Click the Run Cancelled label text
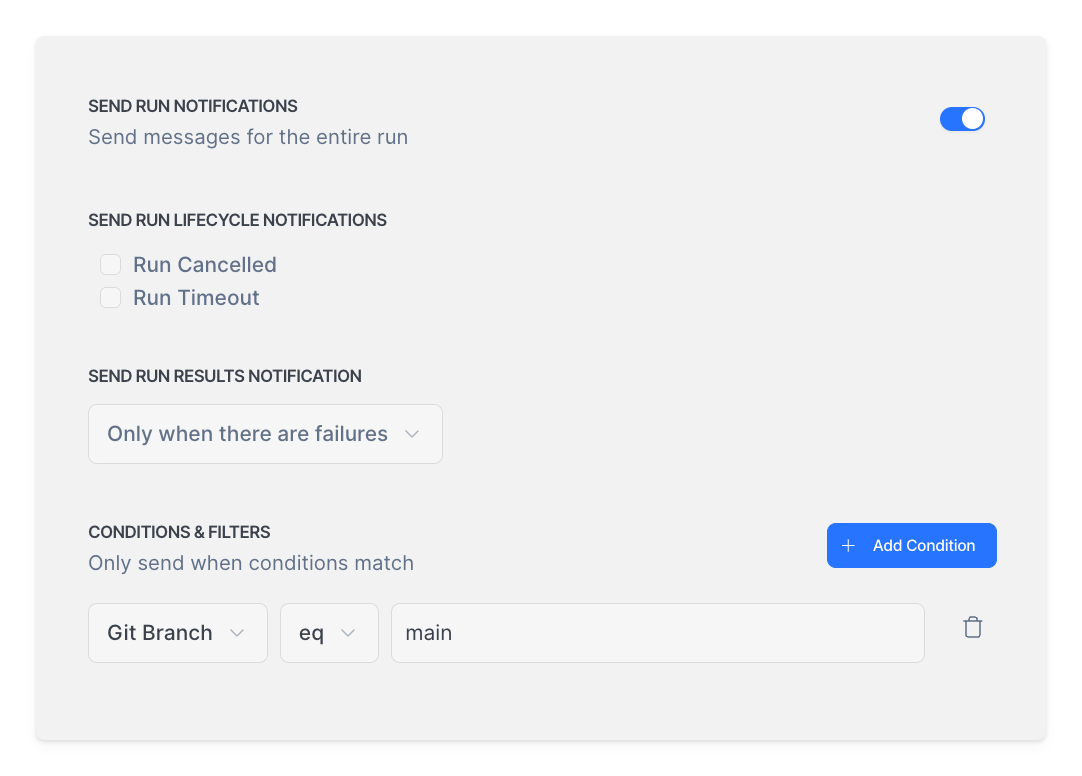The image size is (1082, 776). pyautogui.click(x=205, y=265)
